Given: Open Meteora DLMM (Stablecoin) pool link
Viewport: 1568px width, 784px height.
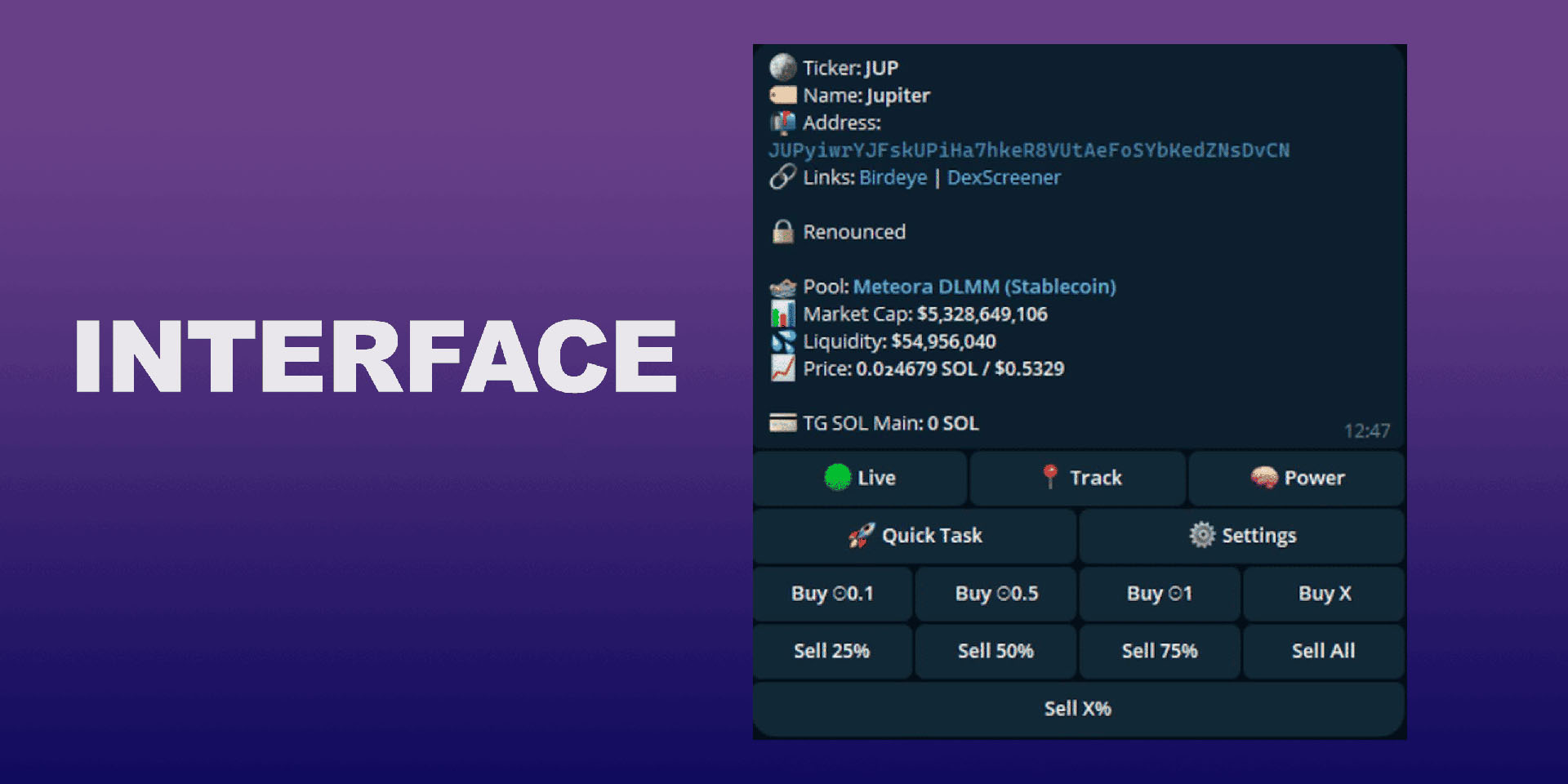Looking at the screenshot, I should (984, 287).
